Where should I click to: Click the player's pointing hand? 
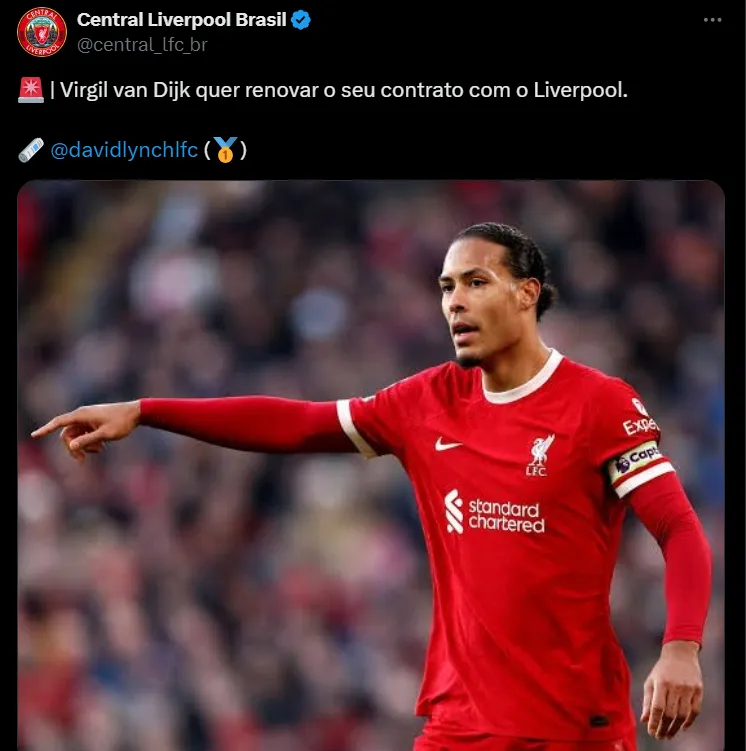point(85,429)
